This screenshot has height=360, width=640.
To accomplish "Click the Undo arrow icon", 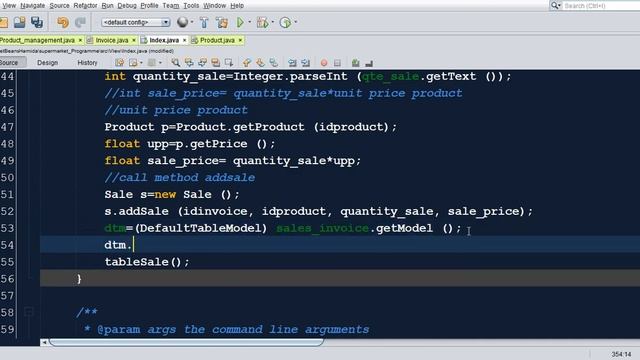I will tap(63, 22).
